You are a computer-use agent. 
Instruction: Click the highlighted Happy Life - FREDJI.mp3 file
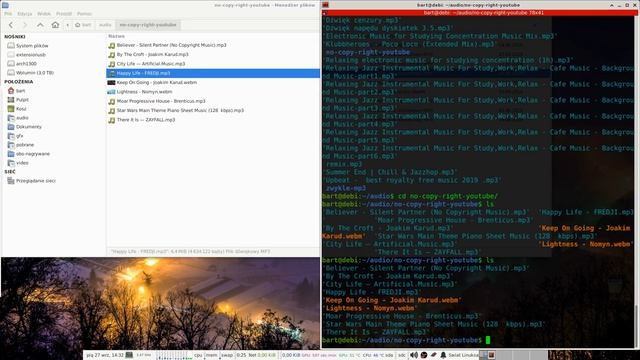[x=213, y=73]
